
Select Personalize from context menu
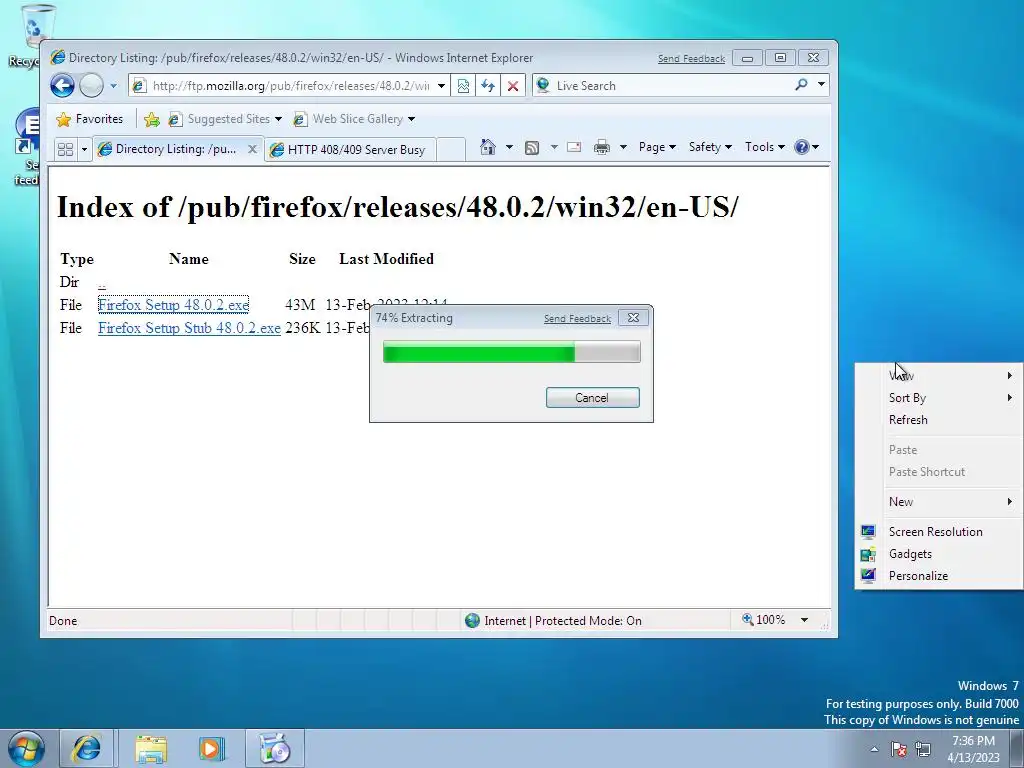938,576
